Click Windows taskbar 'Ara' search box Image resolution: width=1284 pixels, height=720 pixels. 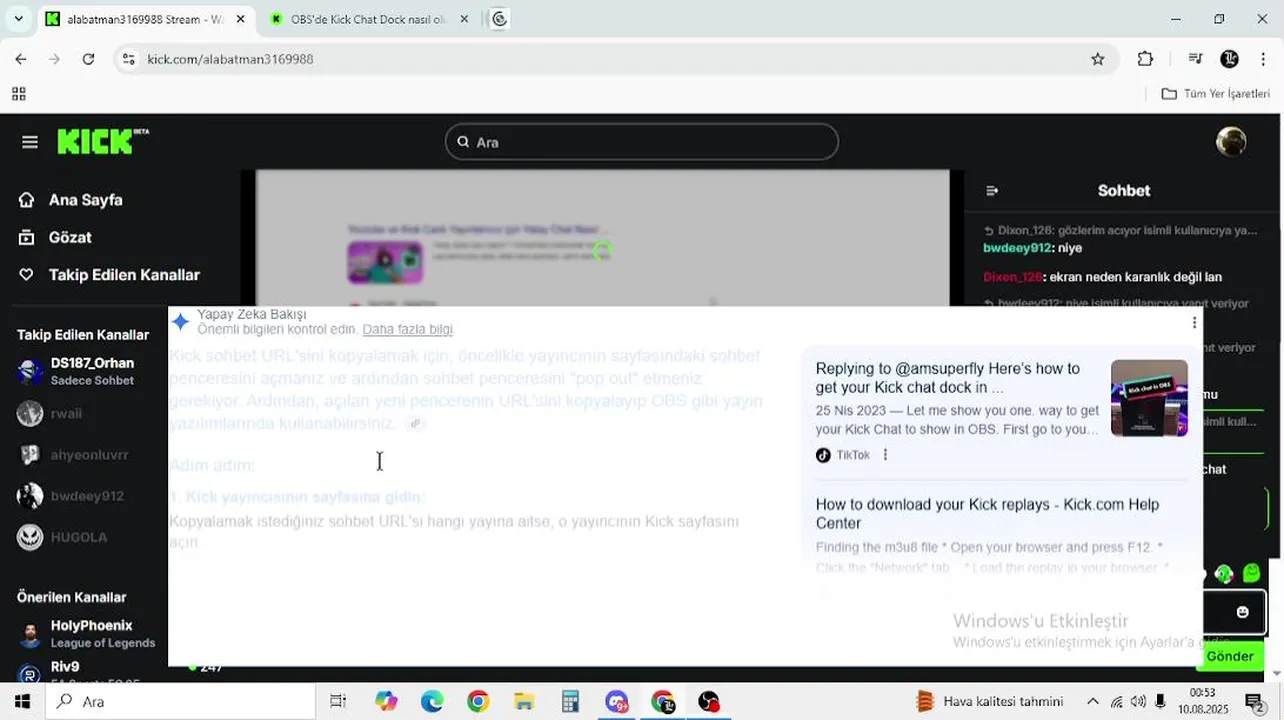(x=180, y=701)
